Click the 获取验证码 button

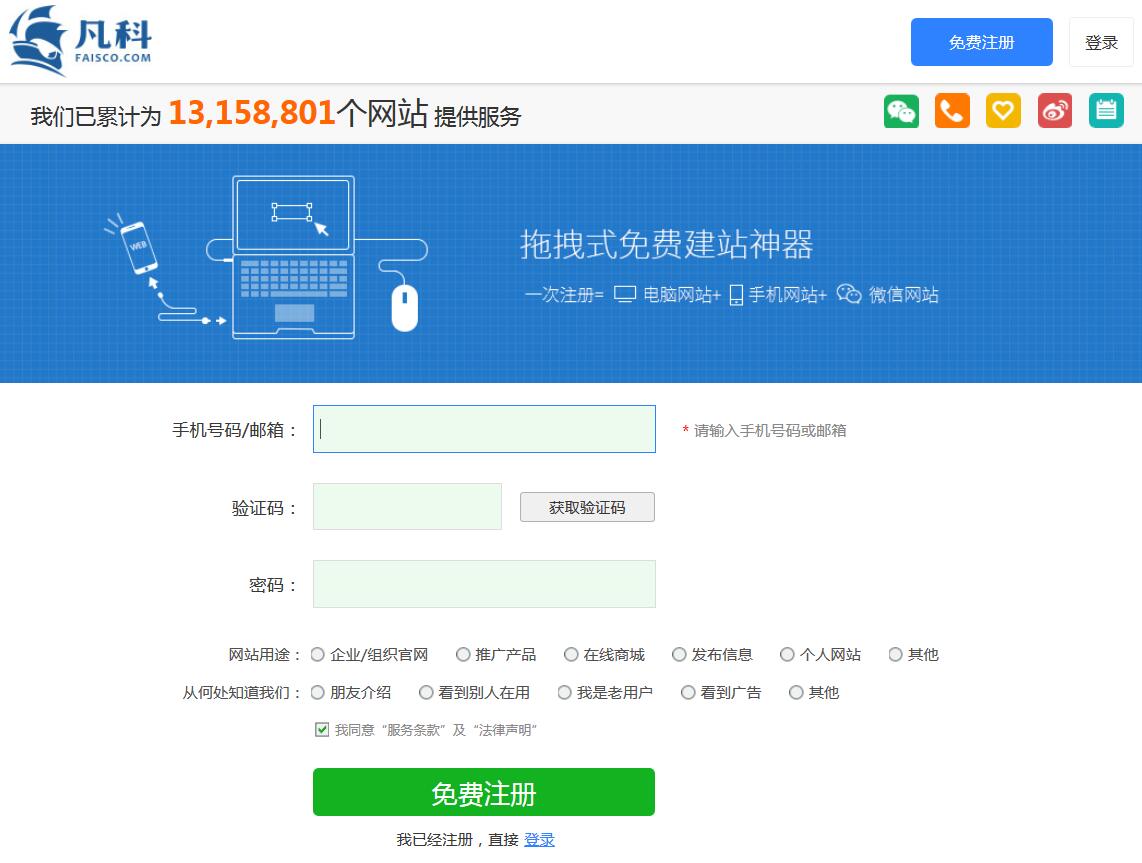(586, 506)
